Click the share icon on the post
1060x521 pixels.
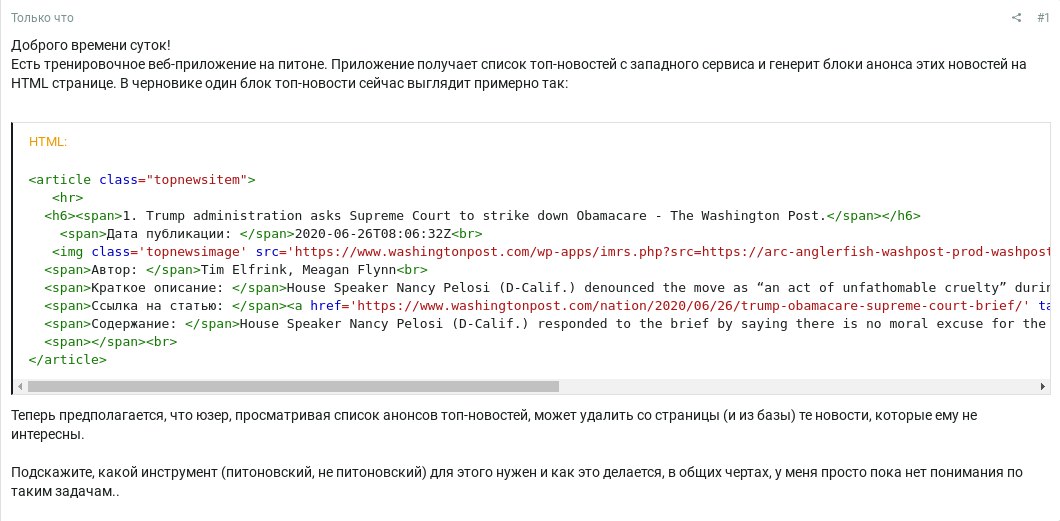tap(1016, 18)
